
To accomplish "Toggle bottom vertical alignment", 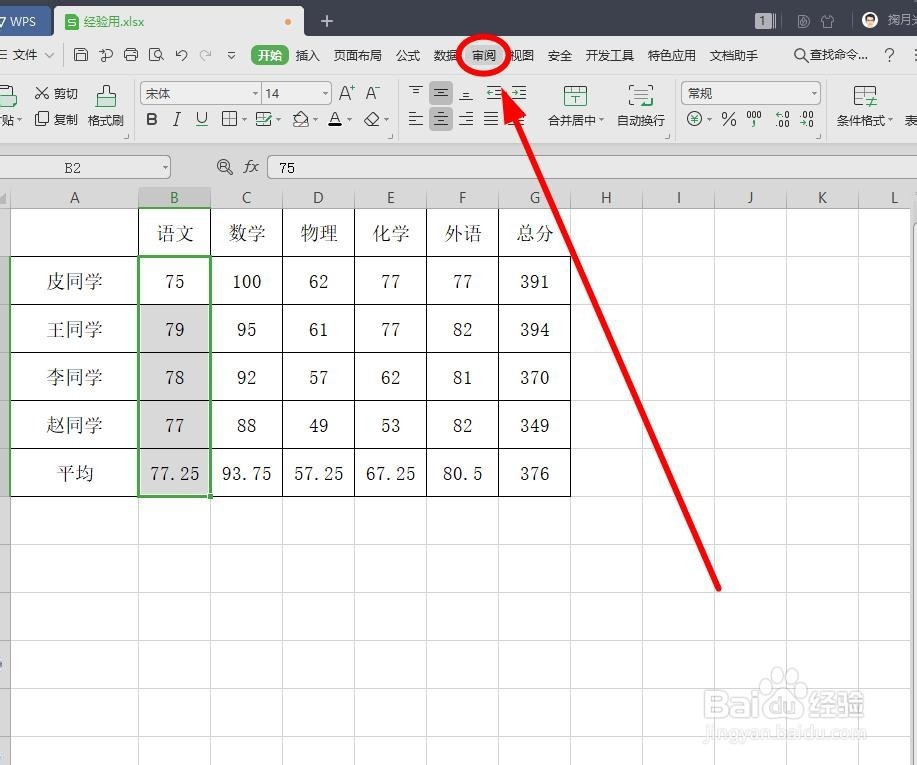I will (466, 93).
